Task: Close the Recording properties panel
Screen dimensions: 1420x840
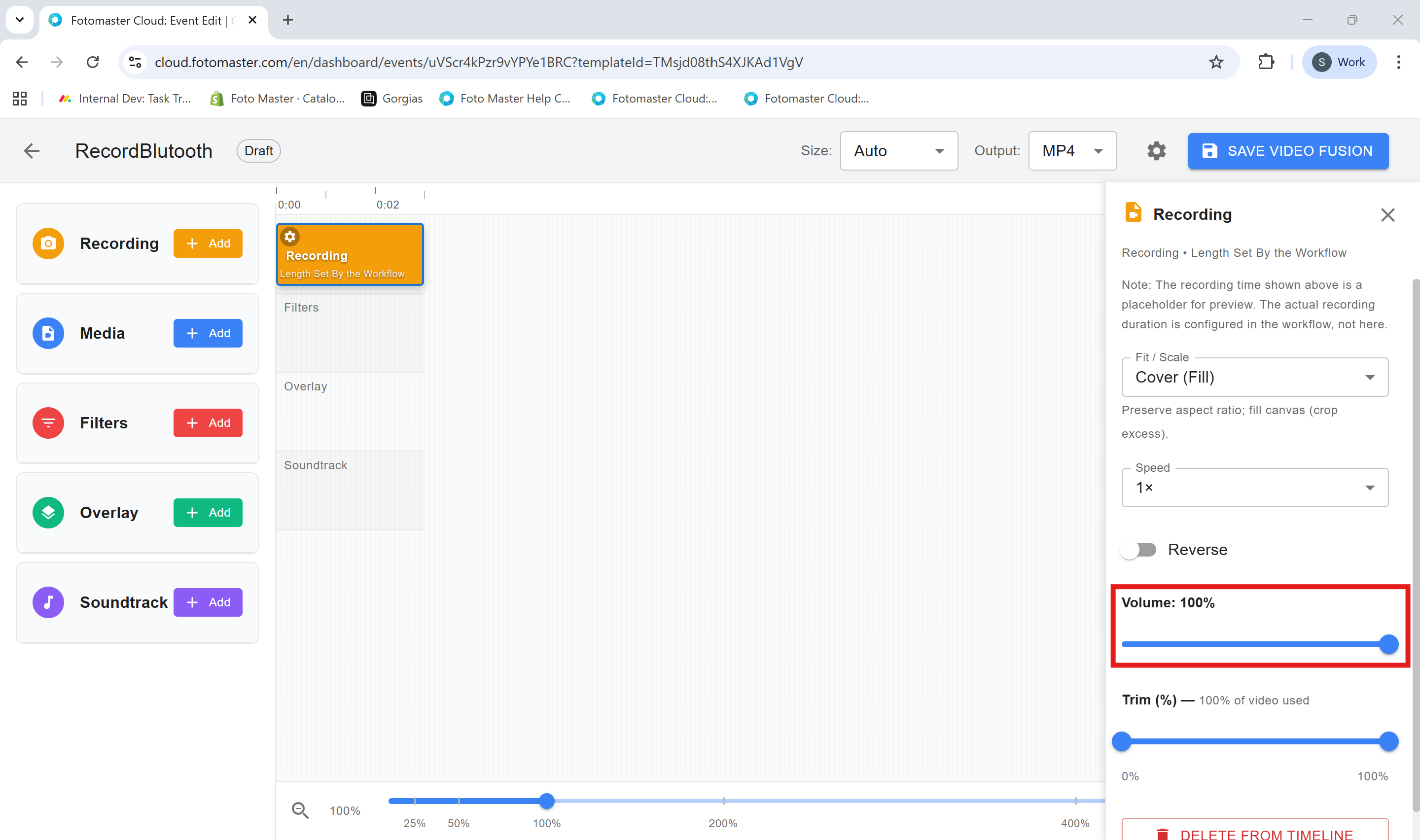Action: click(1387, 215)
